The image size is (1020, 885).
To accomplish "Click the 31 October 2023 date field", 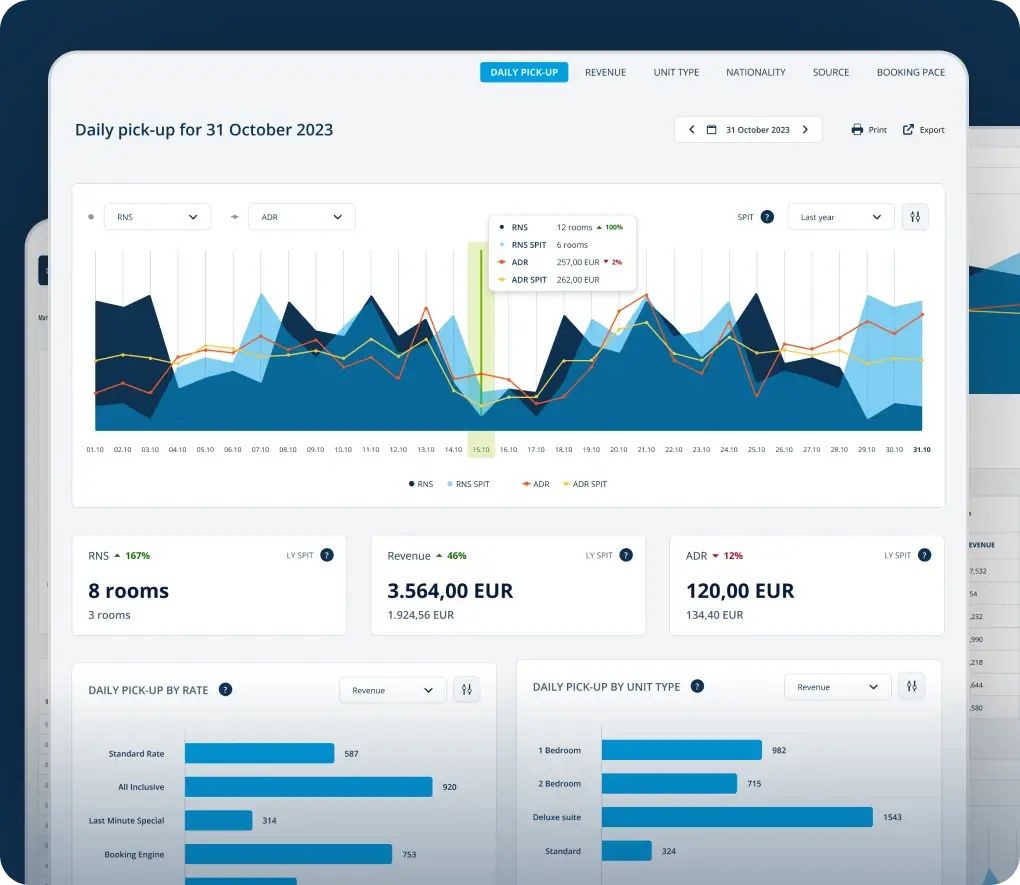I will tap(748, 129).
